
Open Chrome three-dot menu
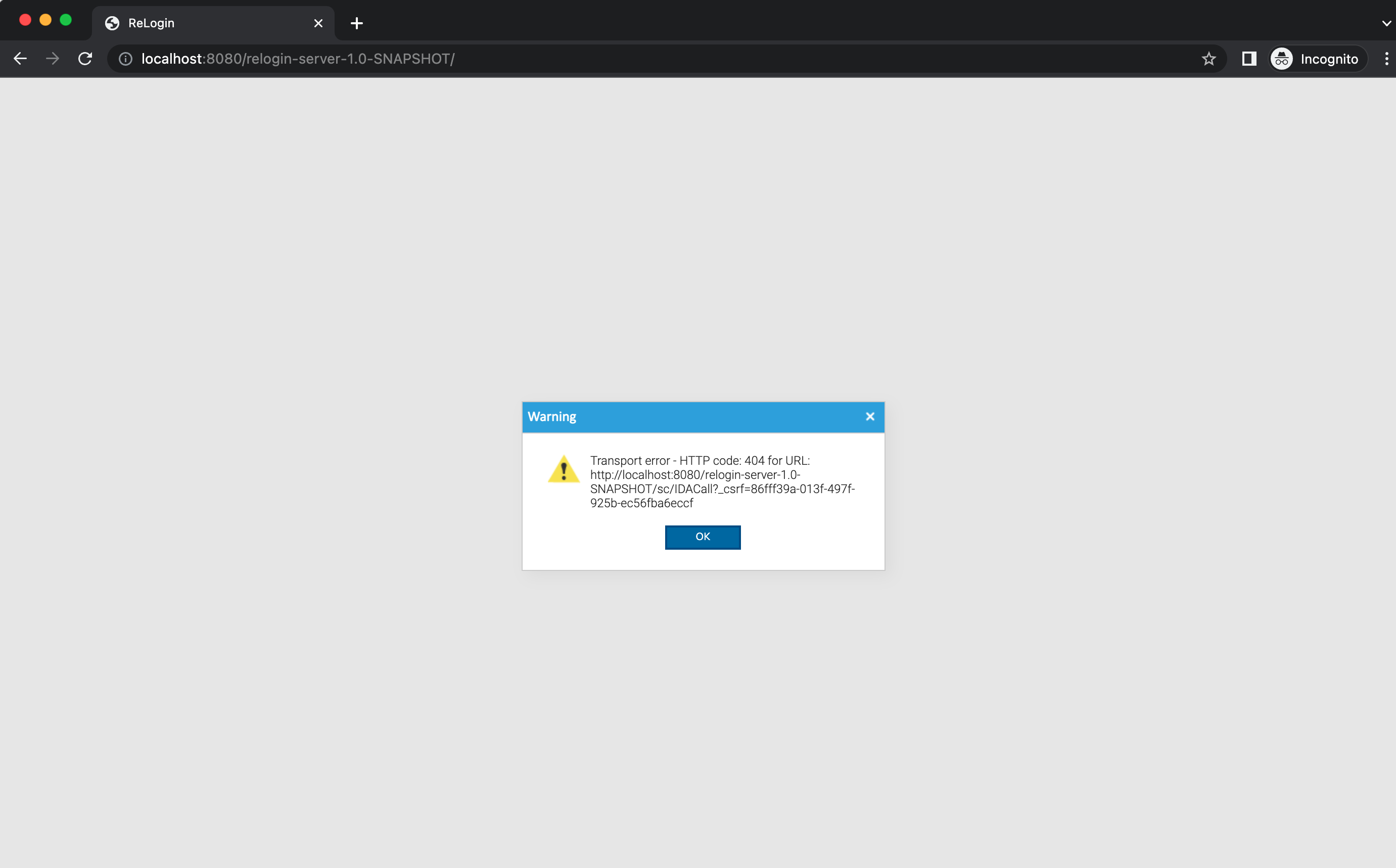[1386, 59]
